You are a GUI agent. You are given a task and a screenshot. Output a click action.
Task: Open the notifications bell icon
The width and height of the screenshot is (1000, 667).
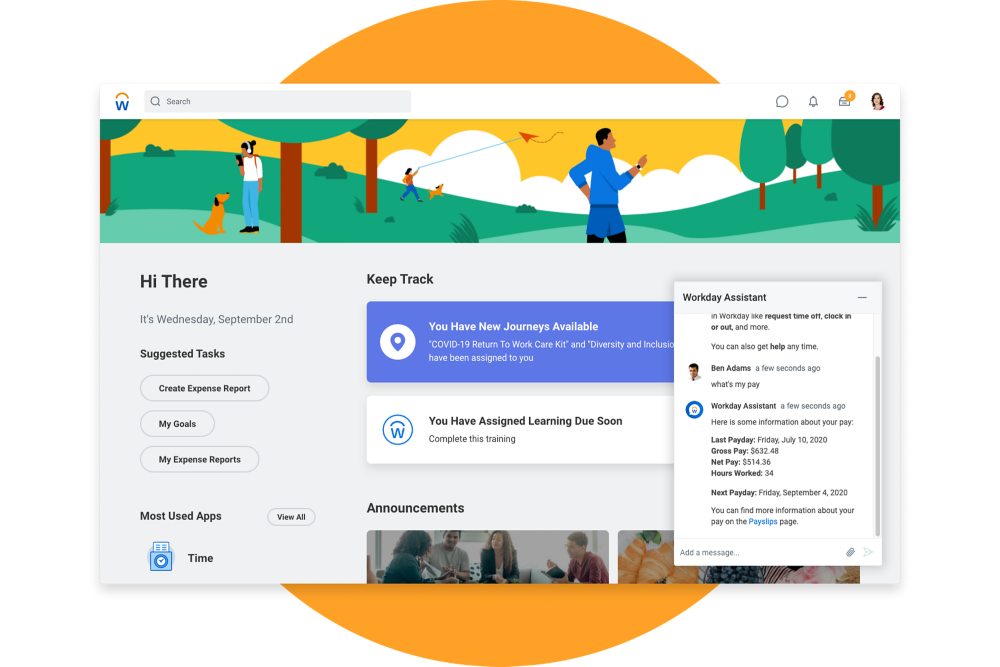(813, 101)
